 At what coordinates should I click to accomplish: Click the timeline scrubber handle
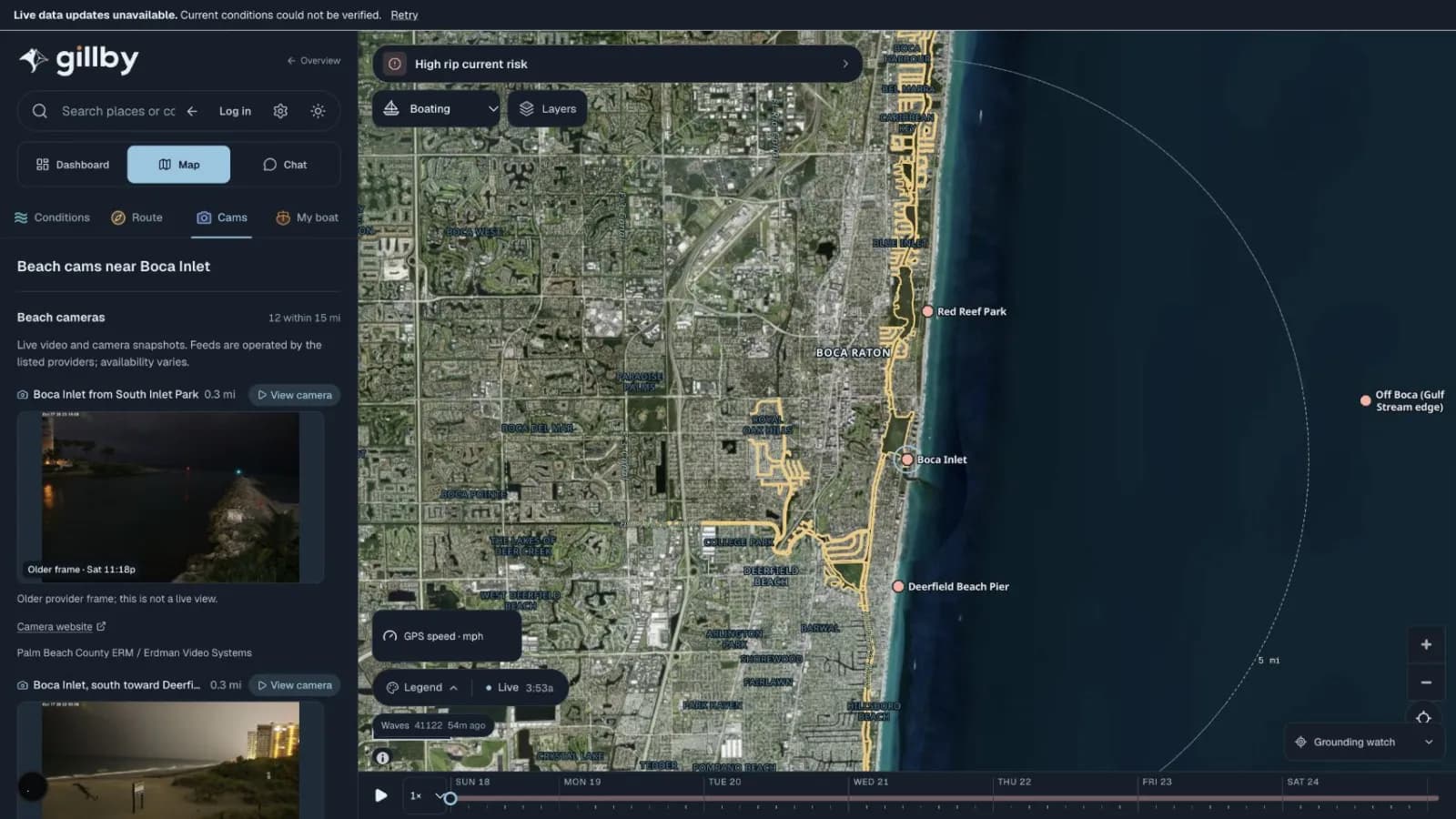tap(450, 798)
